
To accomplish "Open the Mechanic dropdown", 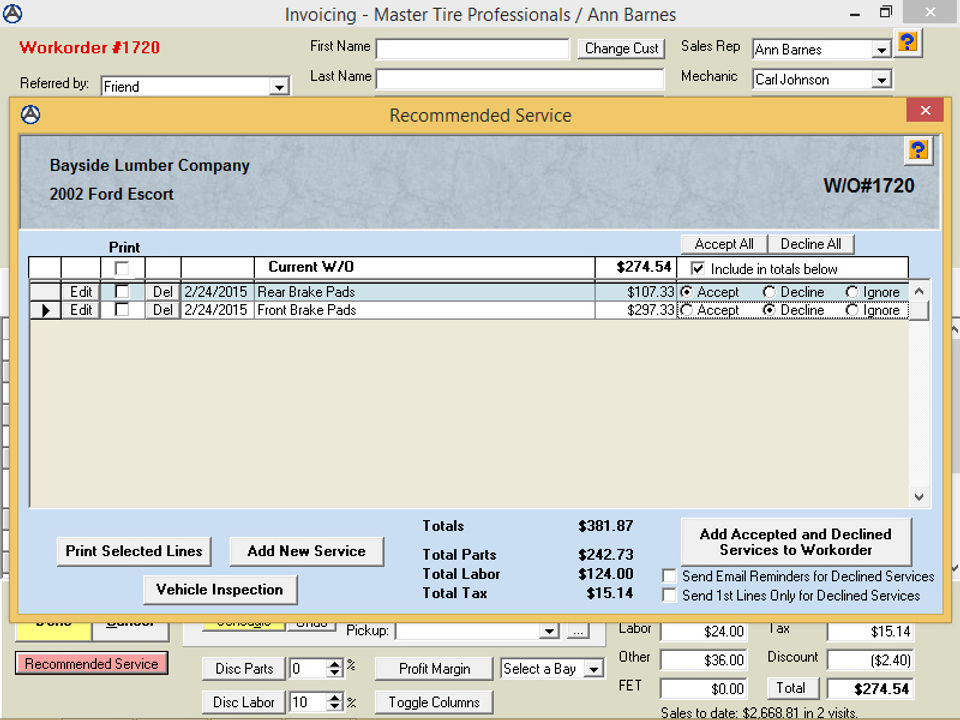I will [x=881, y=80].
